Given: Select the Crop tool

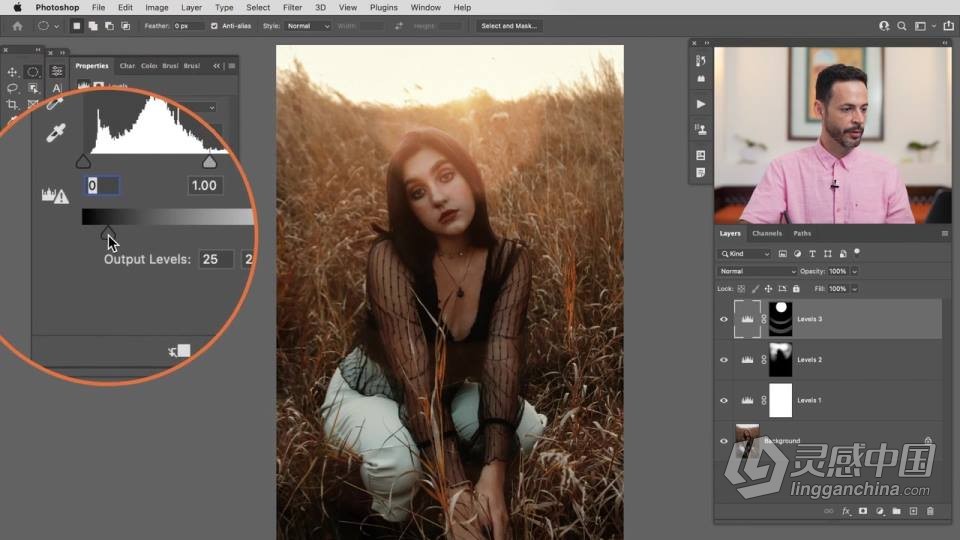Looking at the screenshot, I should pyautogui.click(x=12, y=105).
